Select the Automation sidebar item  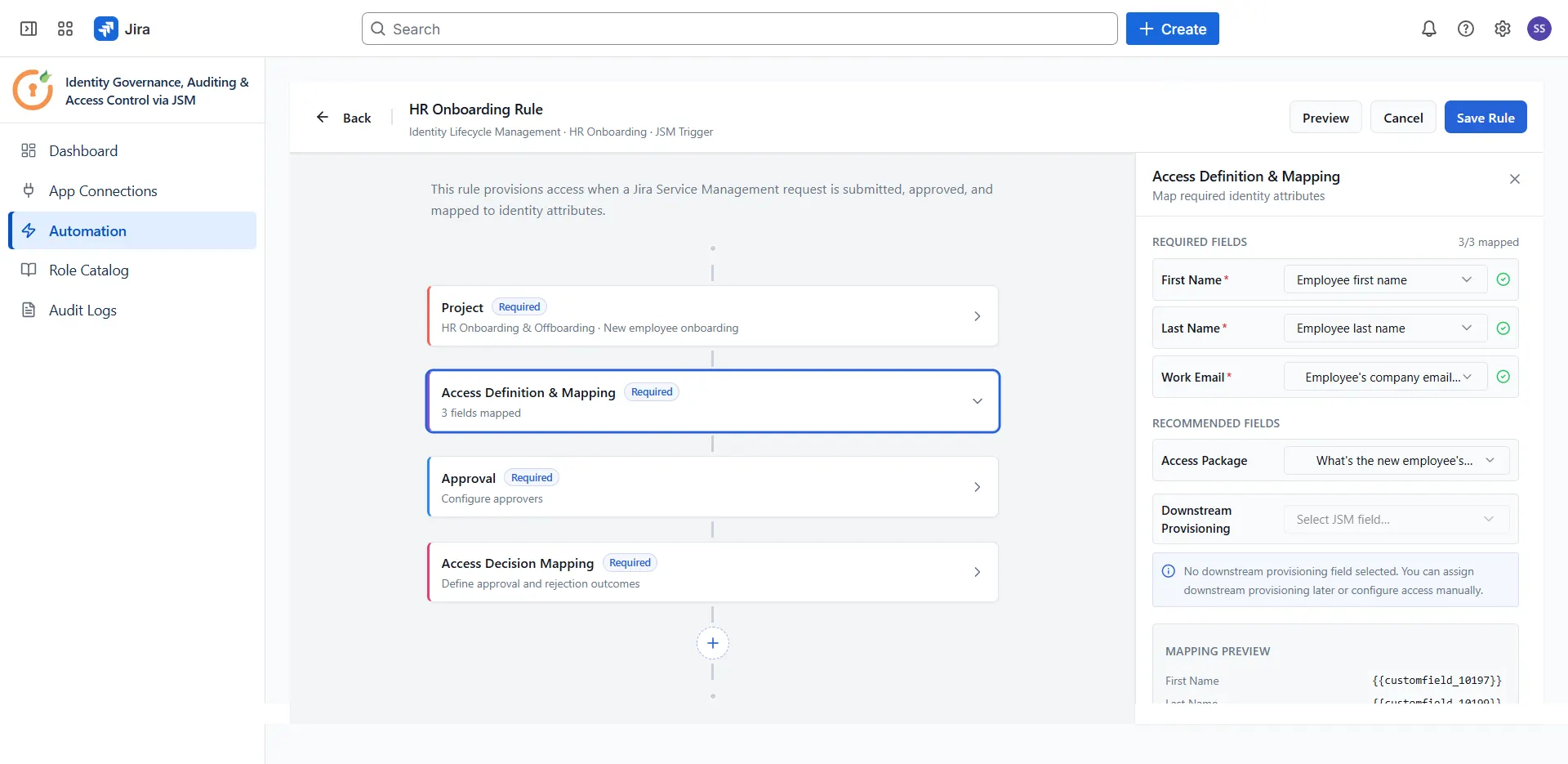[132, 230]
